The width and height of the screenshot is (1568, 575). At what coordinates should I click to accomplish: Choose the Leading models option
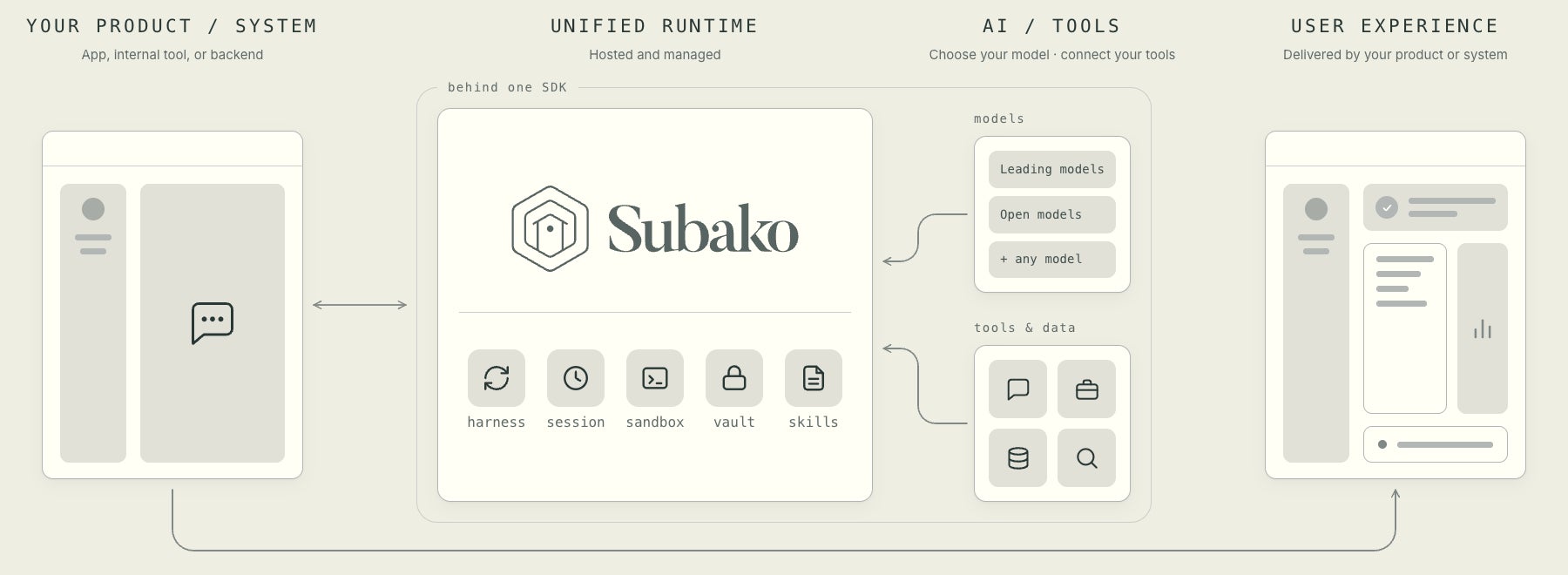(x=1052, y=169)
